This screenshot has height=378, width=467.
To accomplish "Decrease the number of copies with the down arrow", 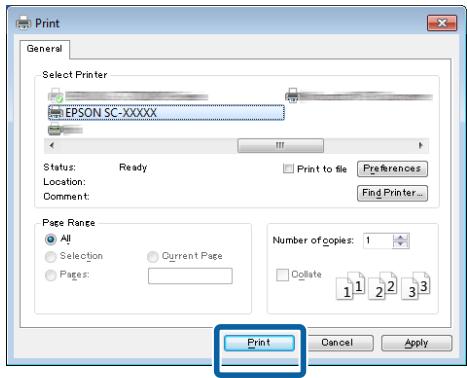I will pyautogui.click(x=401, y=245).
